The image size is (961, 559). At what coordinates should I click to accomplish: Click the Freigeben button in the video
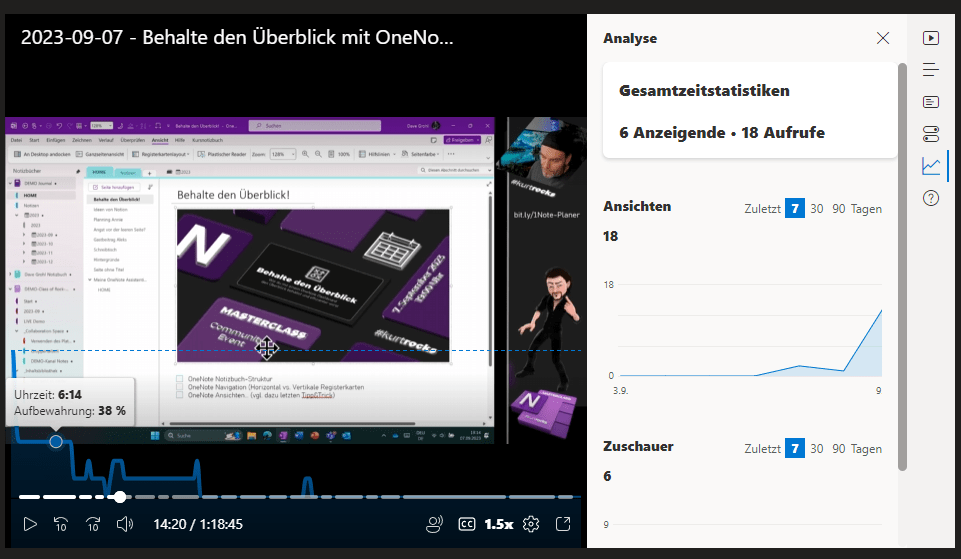[x=462, y=140]
